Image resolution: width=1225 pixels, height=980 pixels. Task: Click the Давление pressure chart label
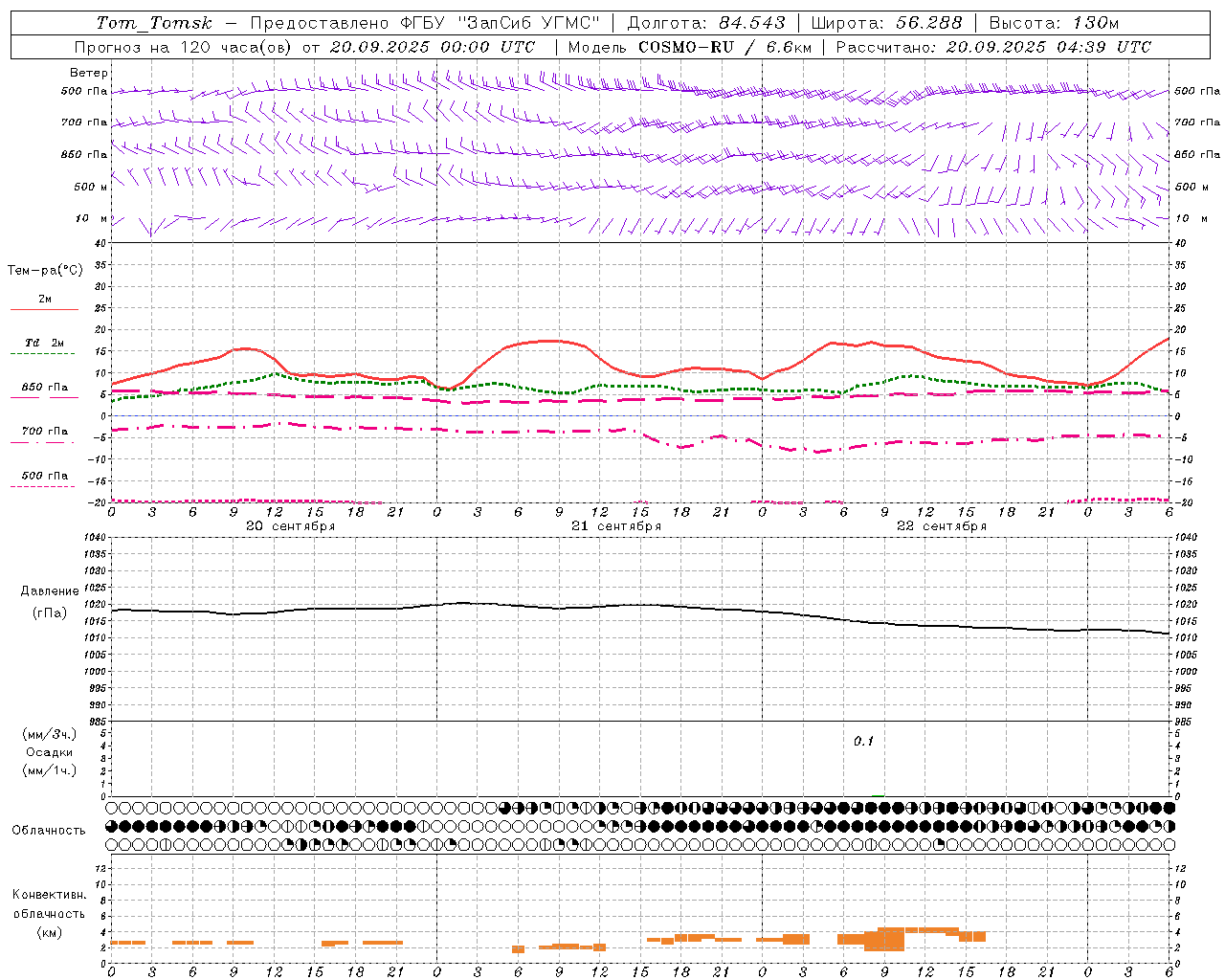coord(50,591)
